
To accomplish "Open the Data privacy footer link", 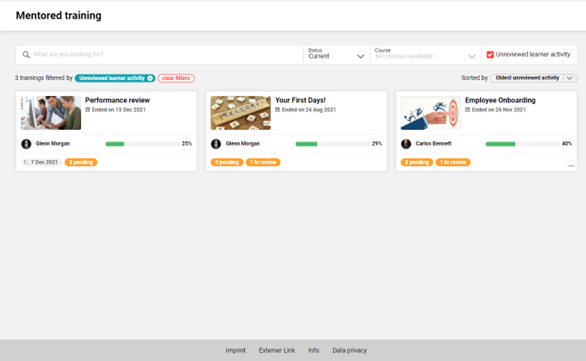I will coord(349,351).
